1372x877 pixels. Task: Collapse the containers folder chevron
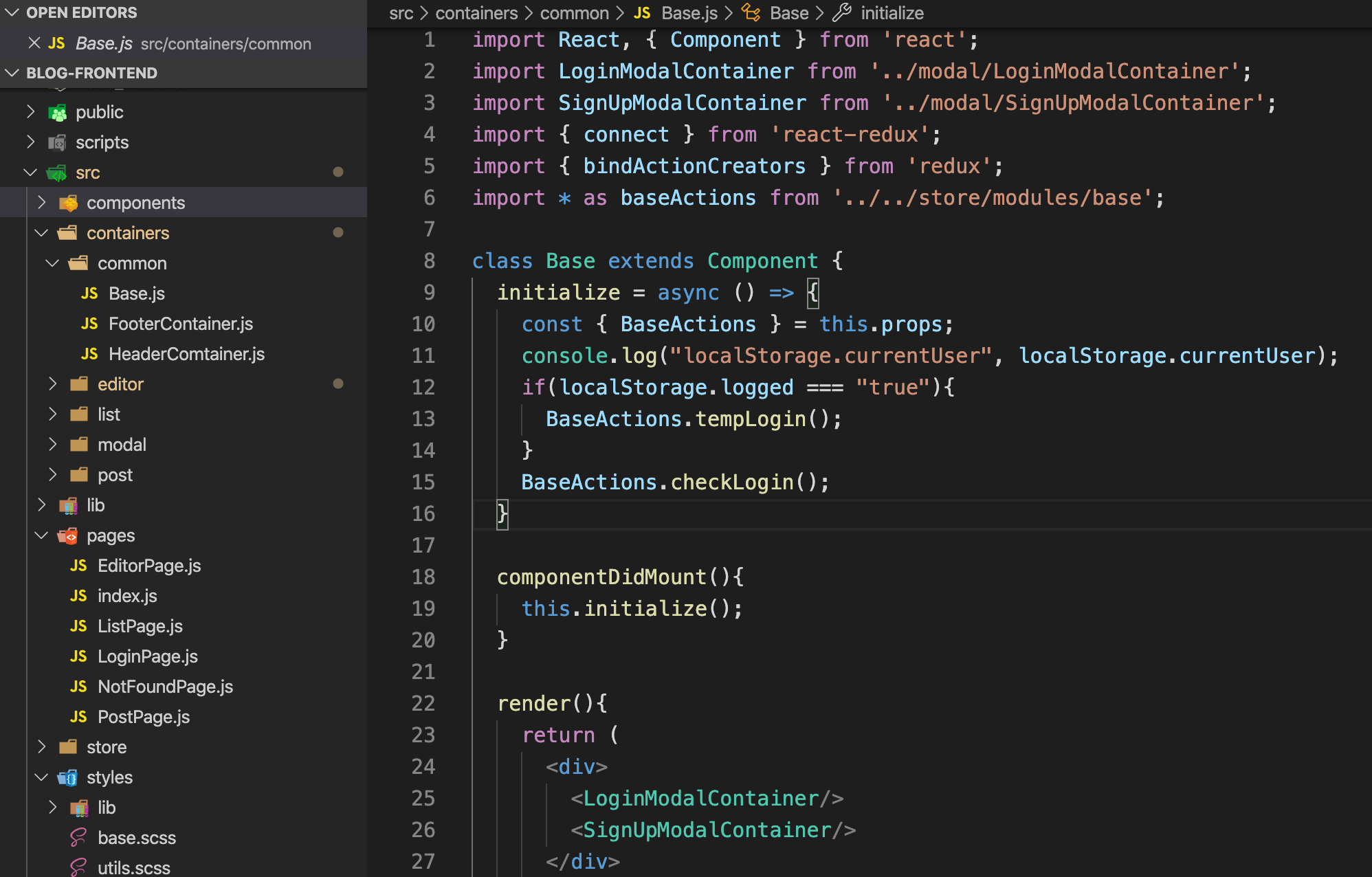click(x=42, y=233)
